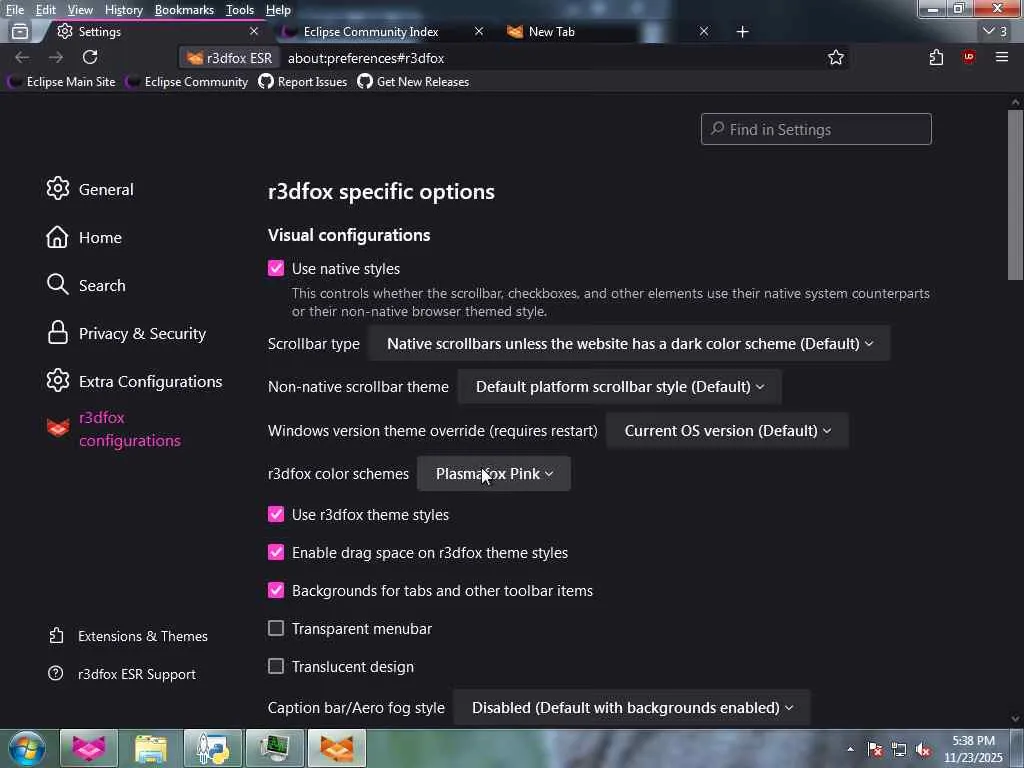Open Python launcher icon in taskbar

click(x=213, y=748)
